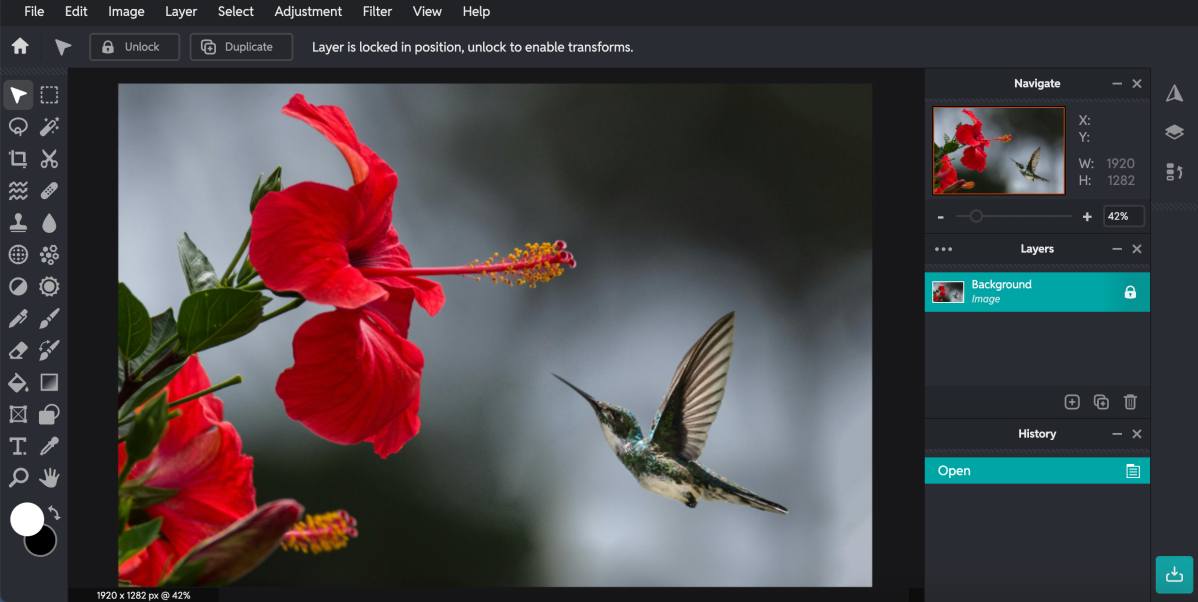Delete the layer using trash icon
Screen dimensions: 1198x602
click(1130, 401)
